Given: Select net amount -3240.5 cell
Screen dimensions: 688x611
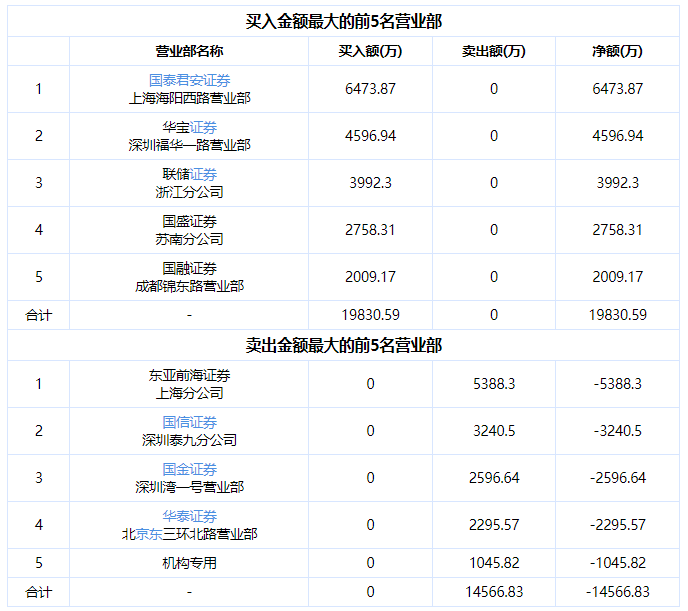Looking at the screenshot, I should (x=617, y=431).
